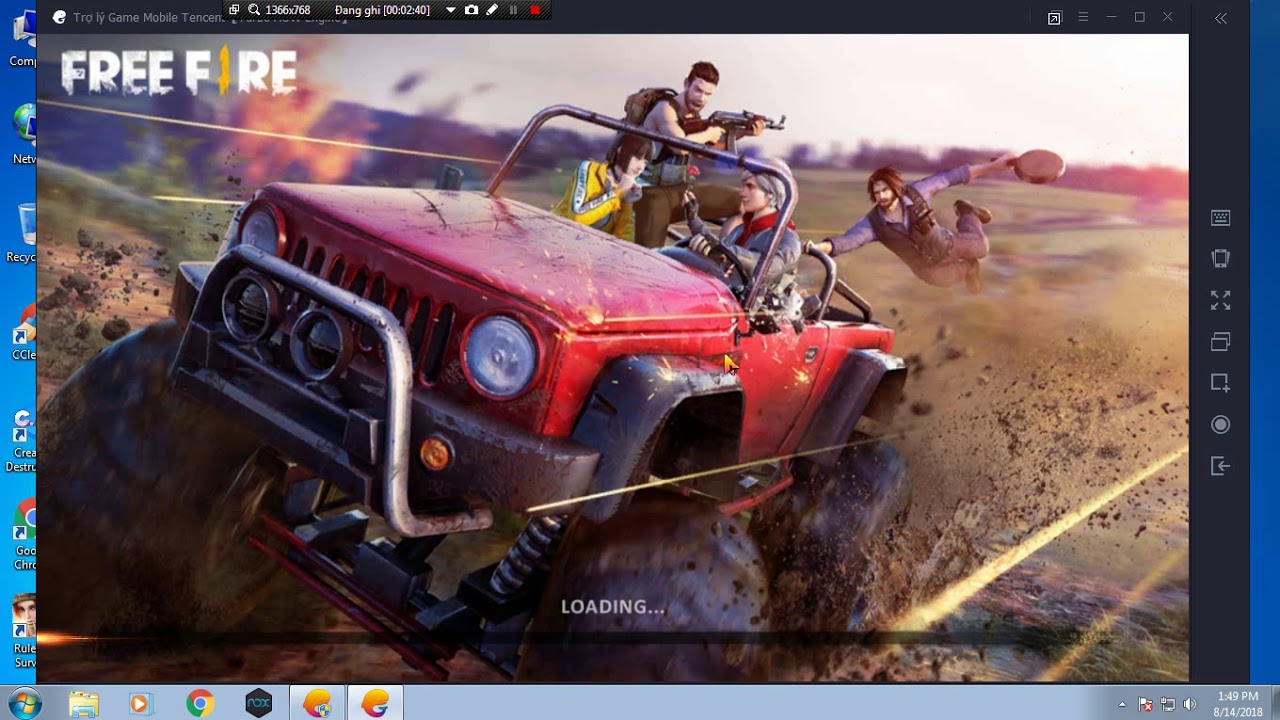
Task: Open the volume control tray icon
Action: (1189, 704)
